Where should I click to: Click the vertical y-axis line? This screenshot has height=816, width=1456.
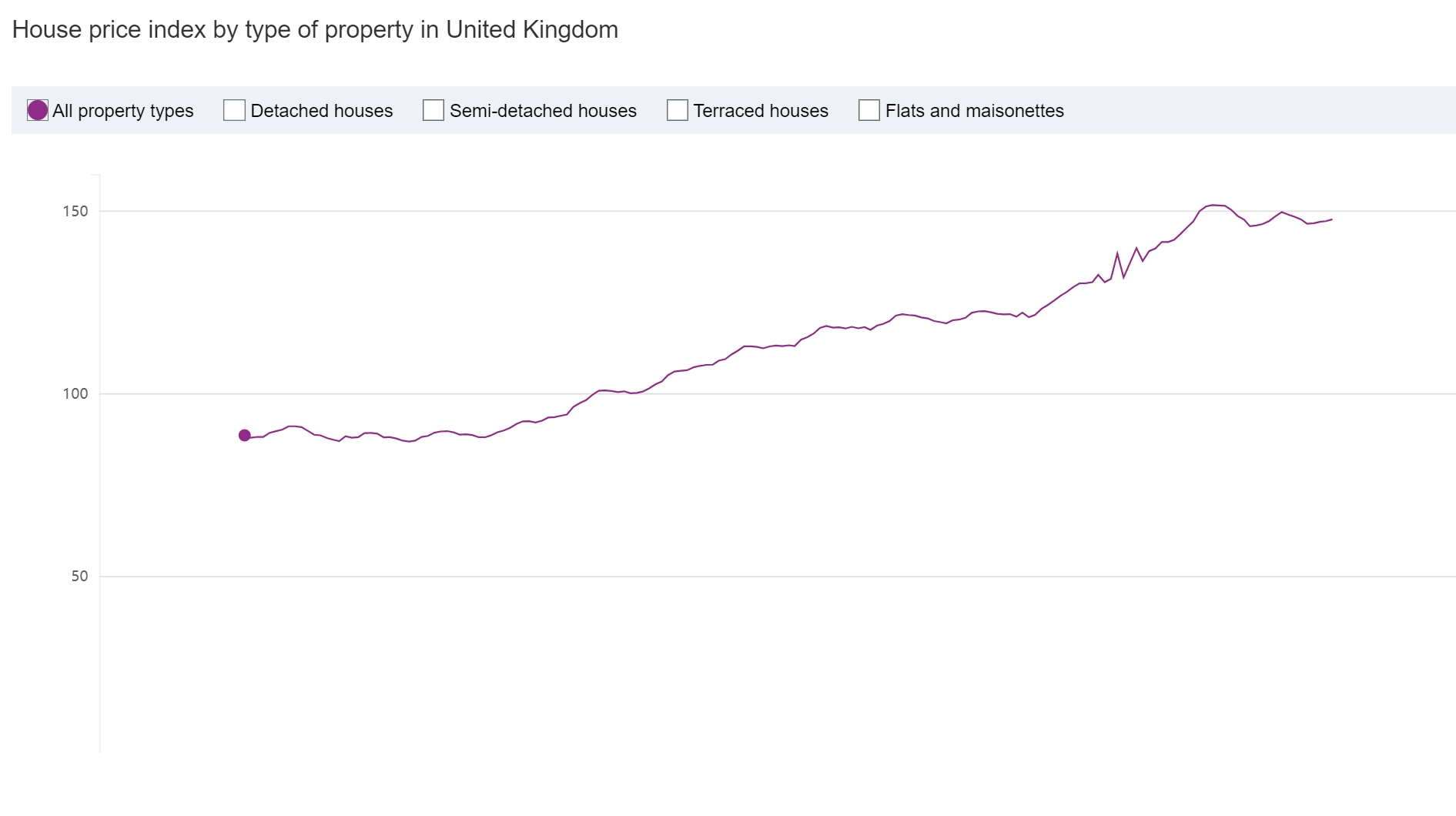(x=100, y=462)
